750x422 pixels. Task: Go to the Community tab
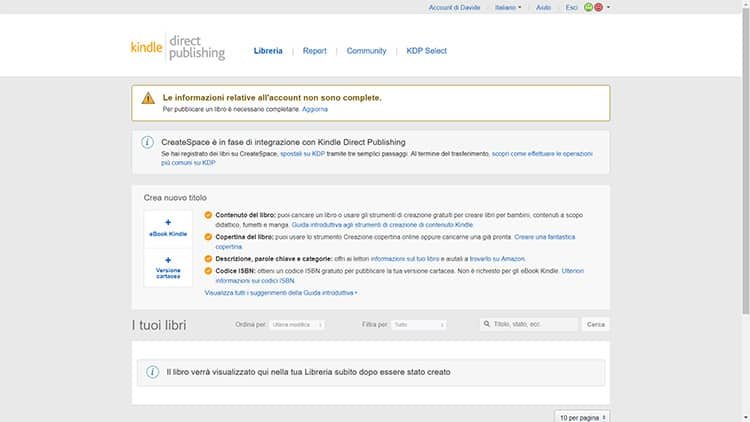366,51
